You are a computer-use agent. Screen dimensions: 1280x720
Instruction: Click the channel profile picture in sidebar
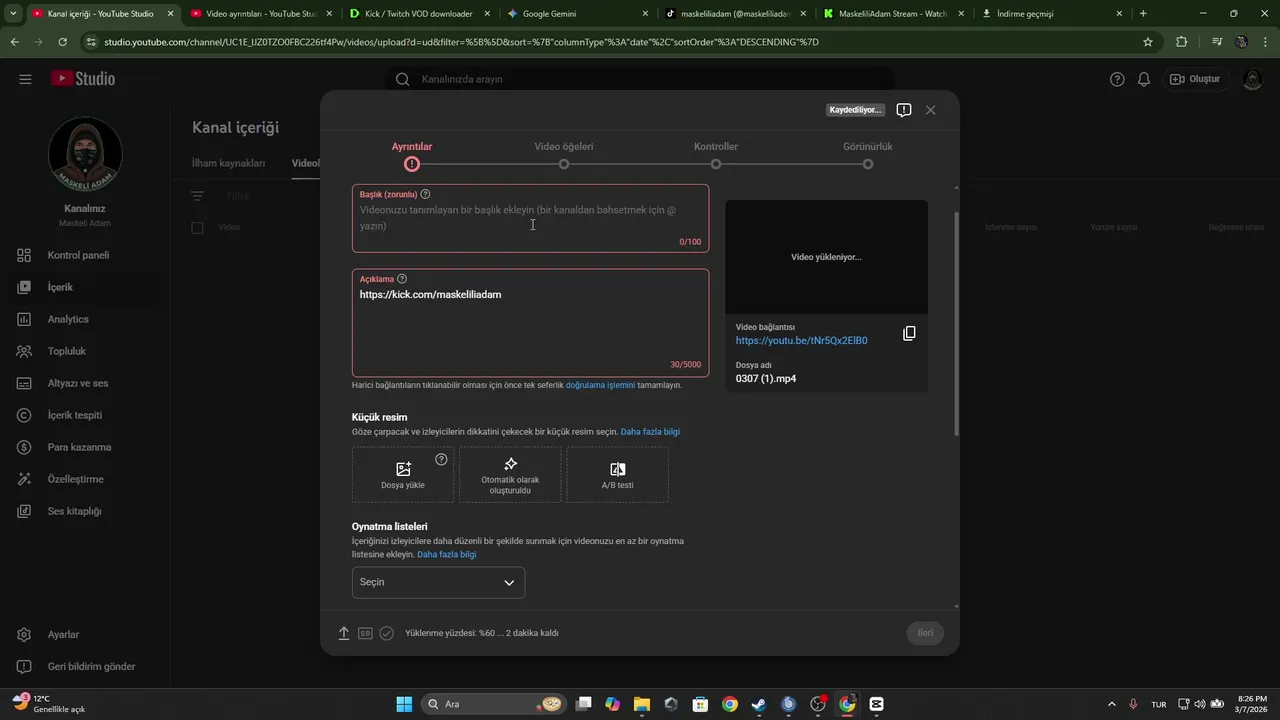point(85,154)
